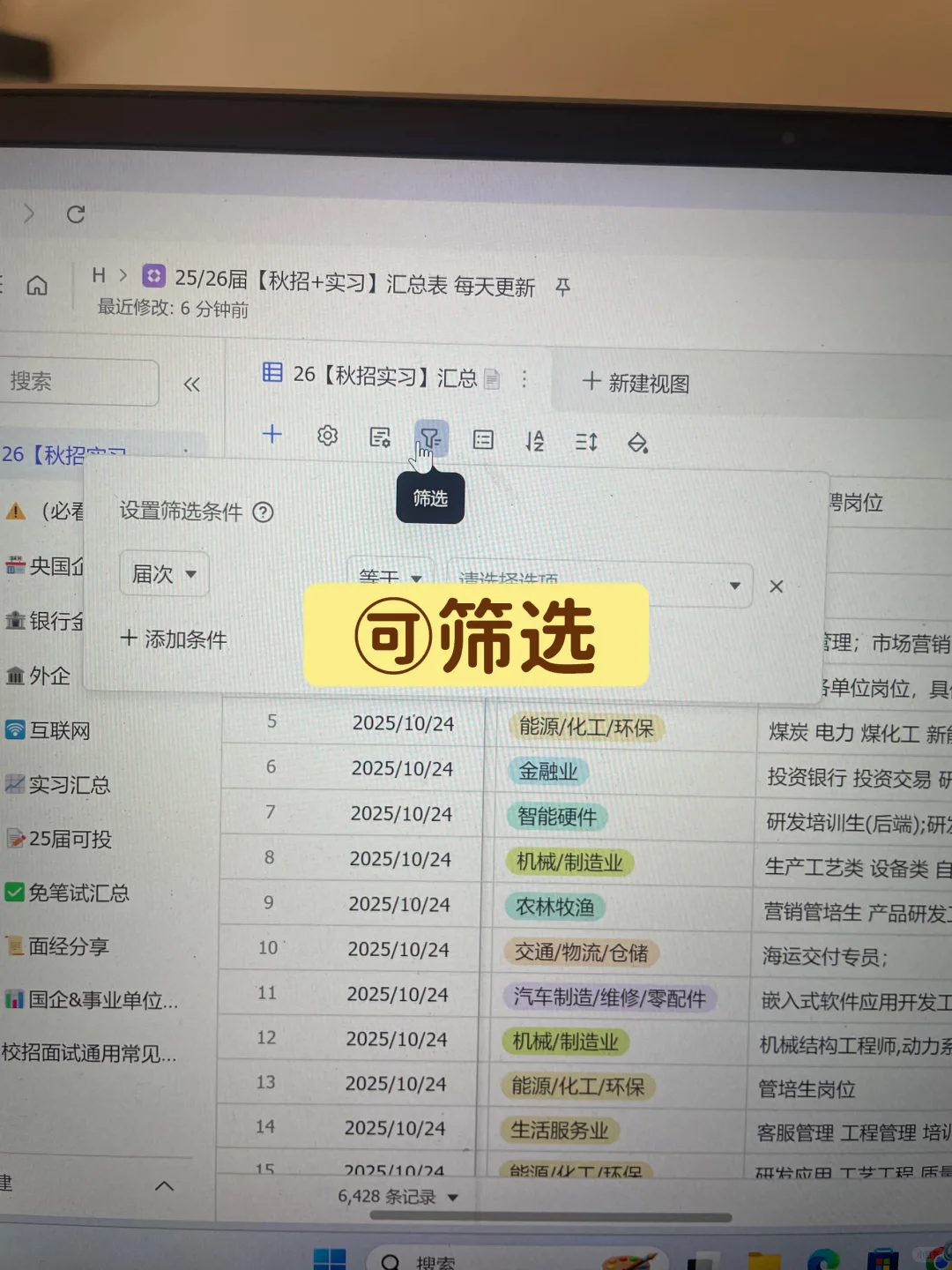Image resolution: width=952 pixels, height=1270 pixels.
Task: Select the list view icon
Action: (482, 439)
